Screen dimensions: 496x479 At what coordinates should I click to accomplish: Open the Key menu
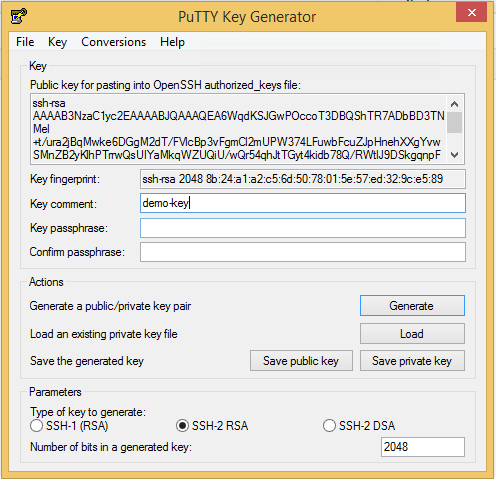click(x=57, y=42)
